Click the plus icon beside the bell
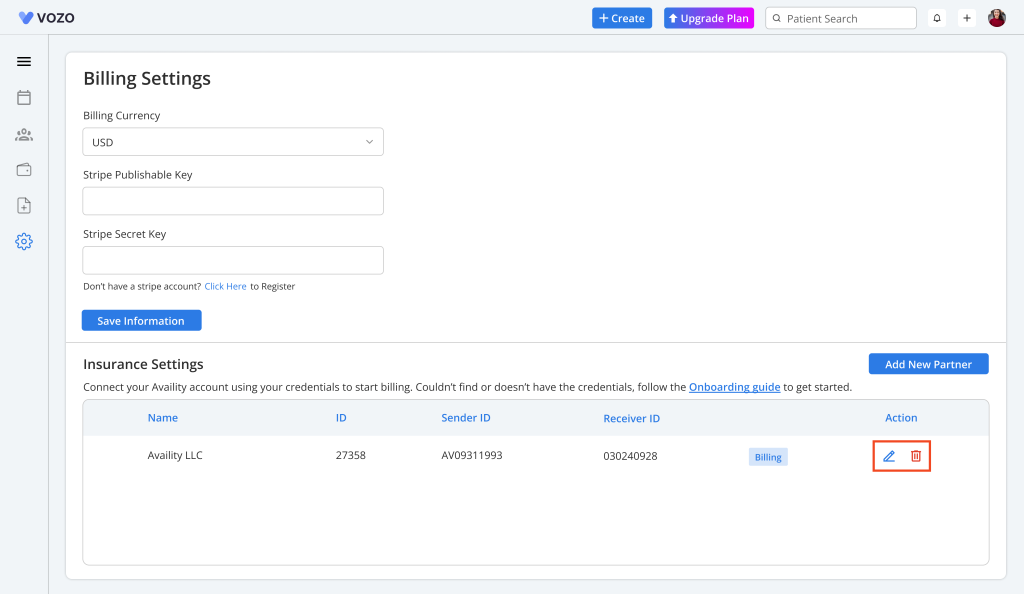Image resolution: width=1024 pixels, height=594 pixels. coord(967,18)
